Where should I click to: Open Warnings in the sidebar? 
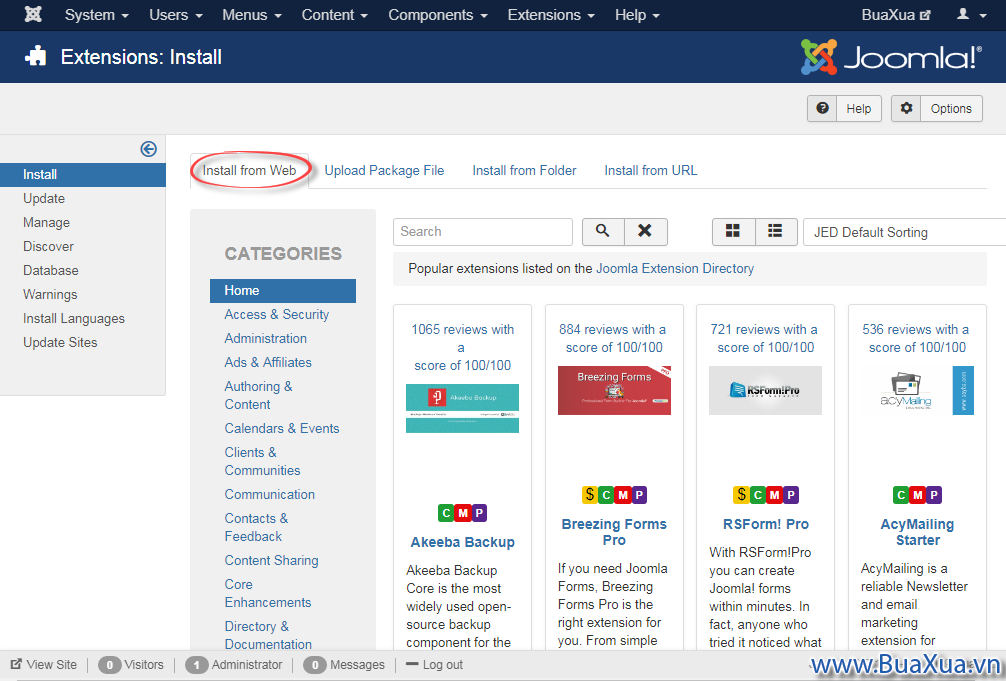click(x=50, y=295)
